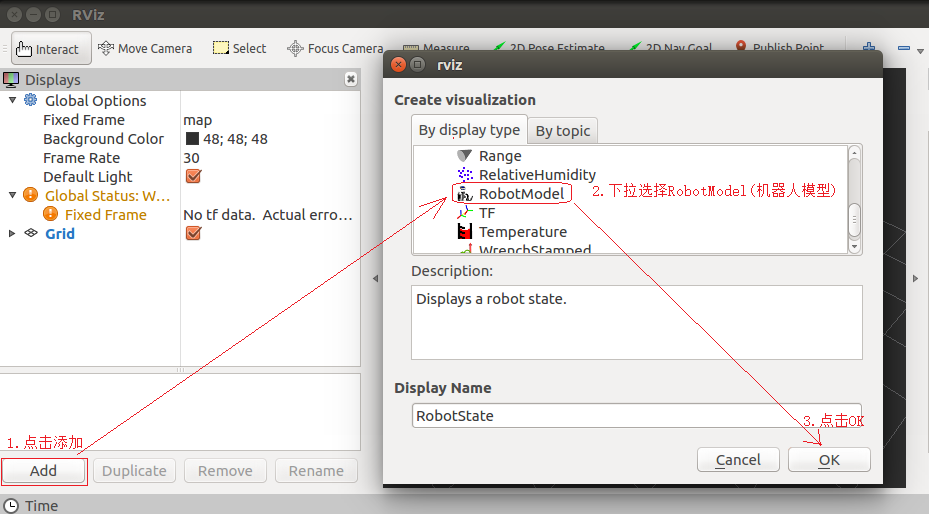Collapse the Global Options tree
The image size is (929, 514).
12,100
